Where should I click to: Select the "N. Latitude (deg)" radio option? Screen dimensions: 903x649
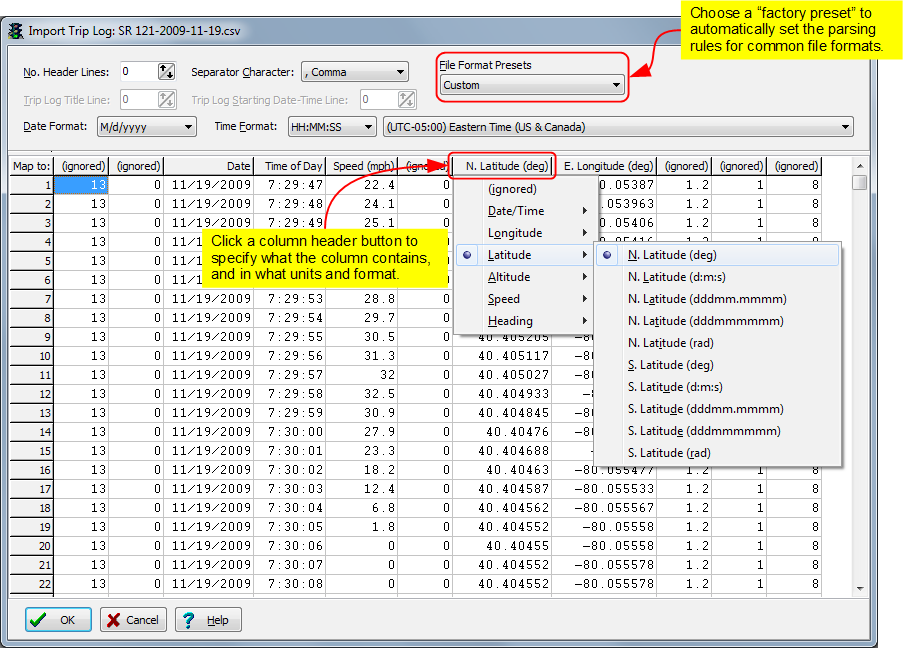(x=672, y=254)
